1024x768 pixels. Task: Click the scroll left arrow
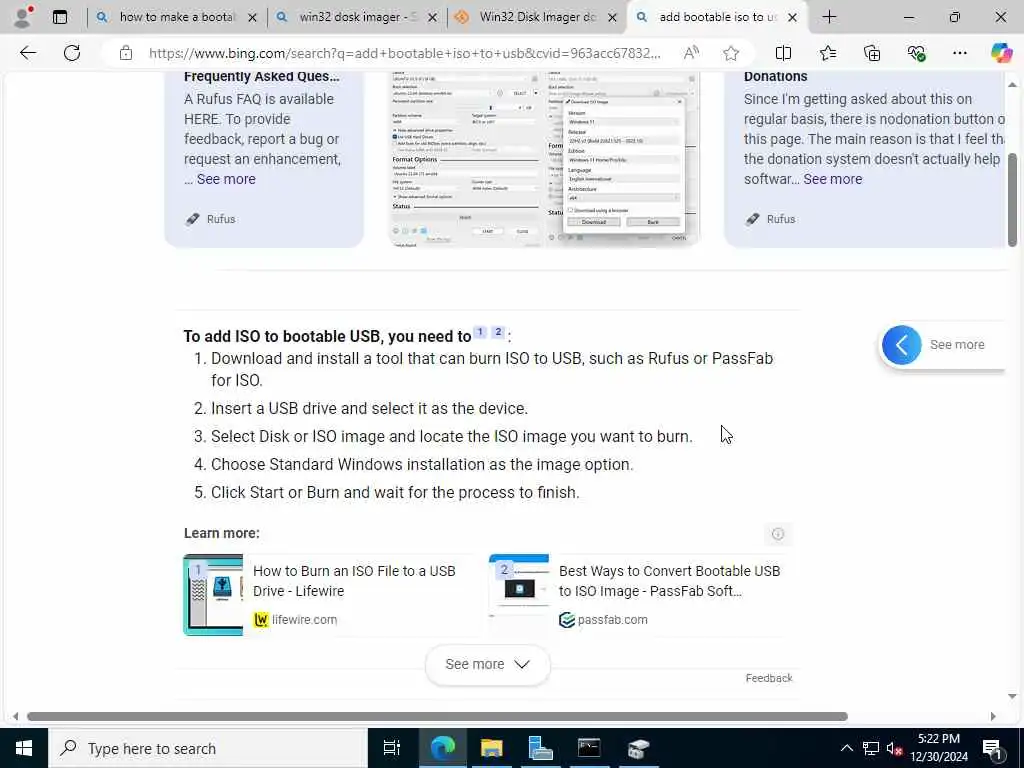point(16,716)
